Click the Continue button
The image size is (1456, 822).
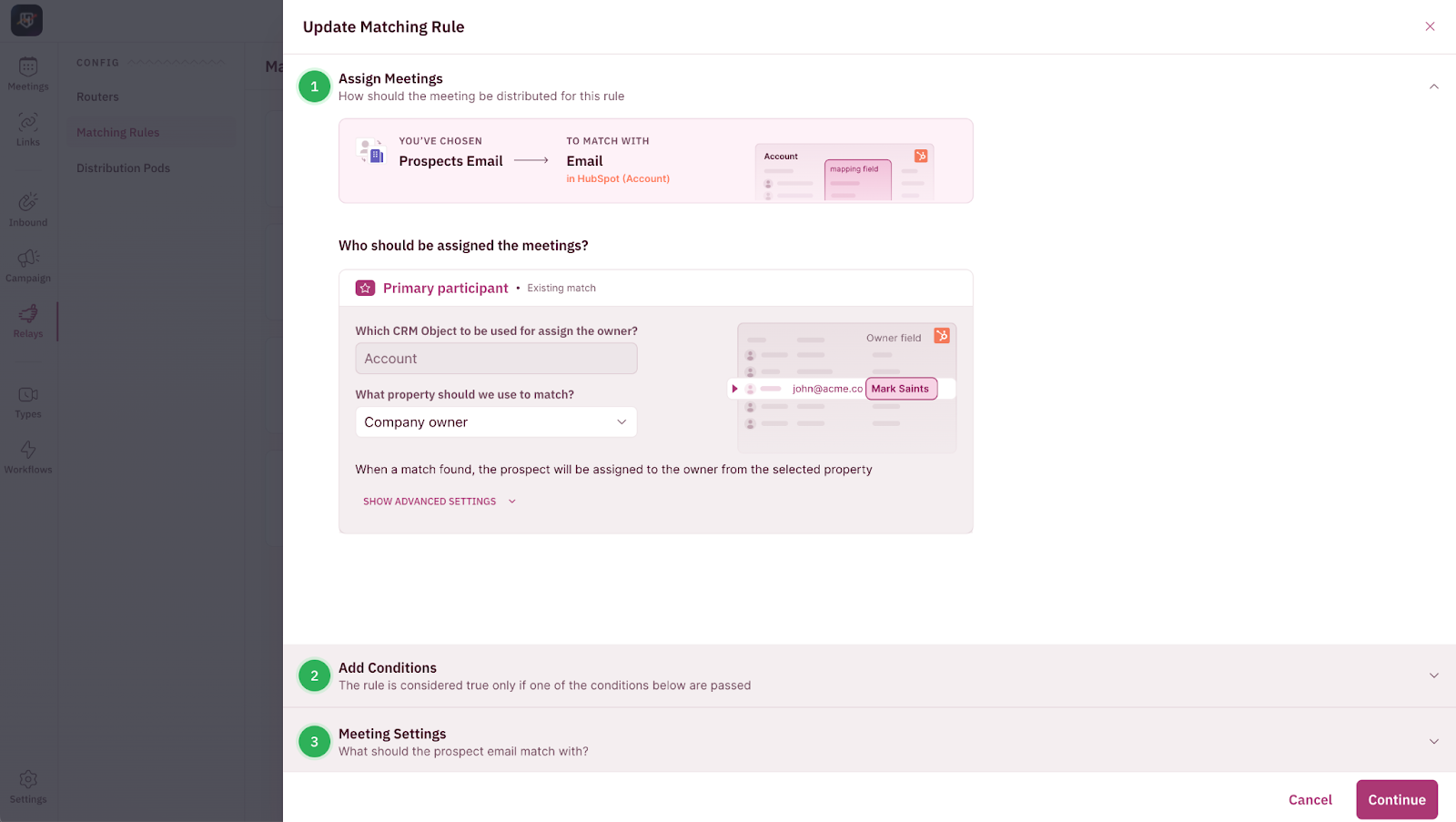click(x=1396, y=799)
